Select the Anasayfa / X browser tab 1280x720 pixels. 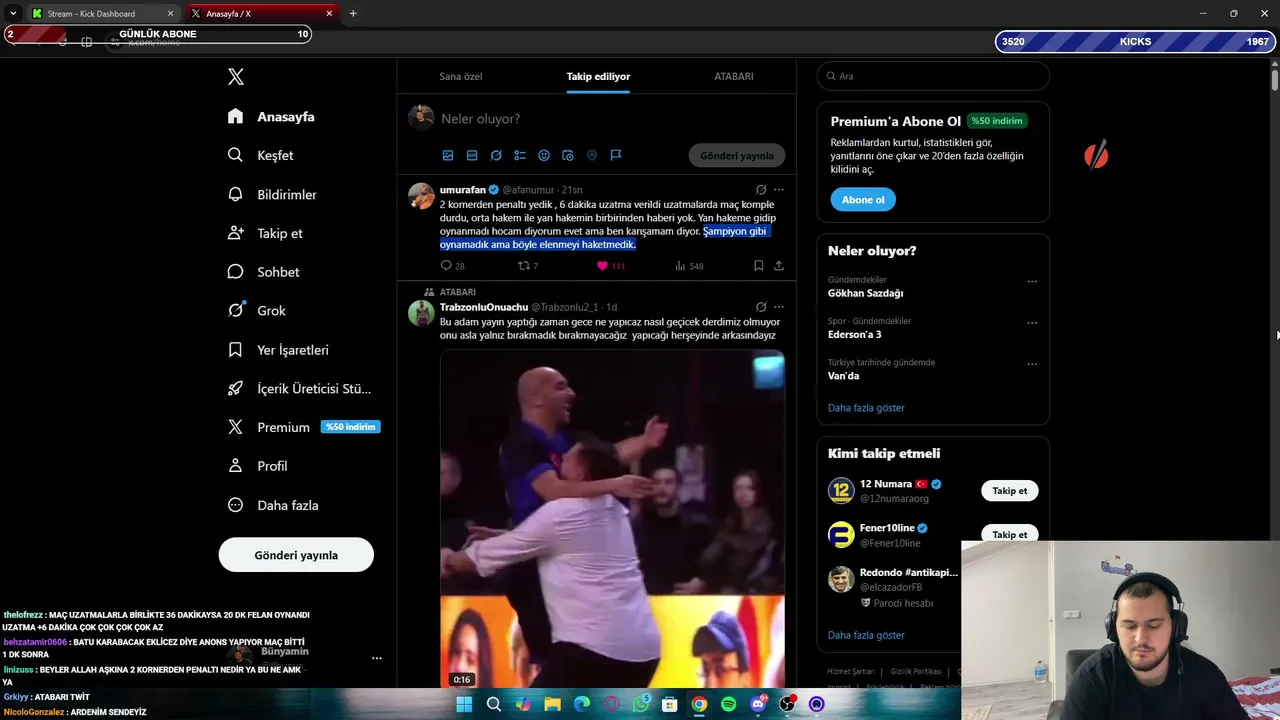[x=263, y=14]
